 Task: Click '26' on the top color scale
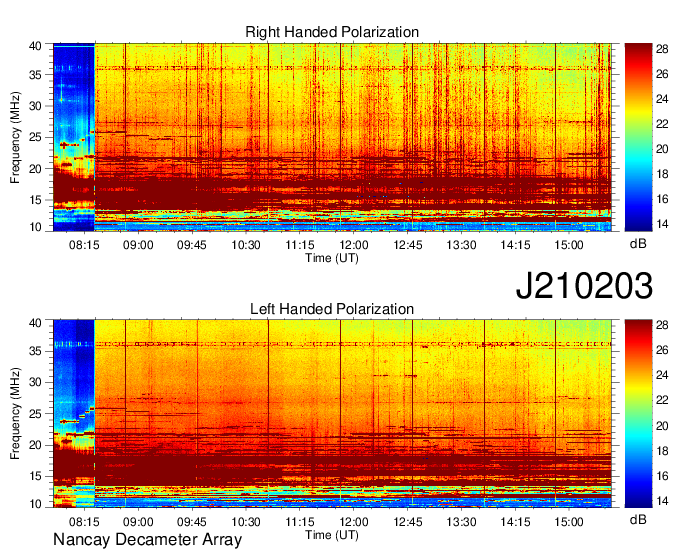[662, 74]
